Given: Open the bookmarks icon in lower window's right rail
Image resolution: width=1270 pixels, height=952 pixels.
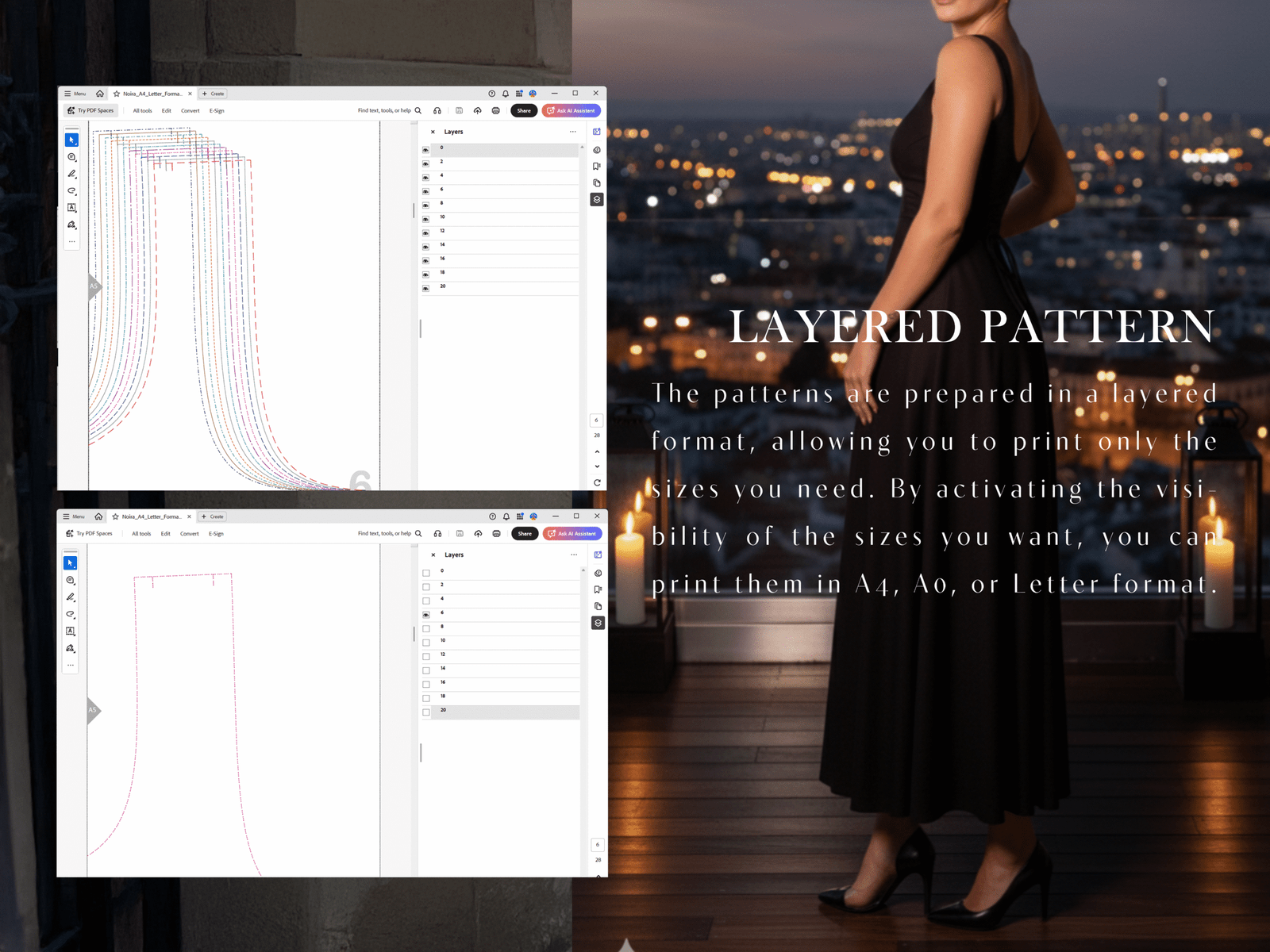Looking at the screenshot, I should coord(598,589).
